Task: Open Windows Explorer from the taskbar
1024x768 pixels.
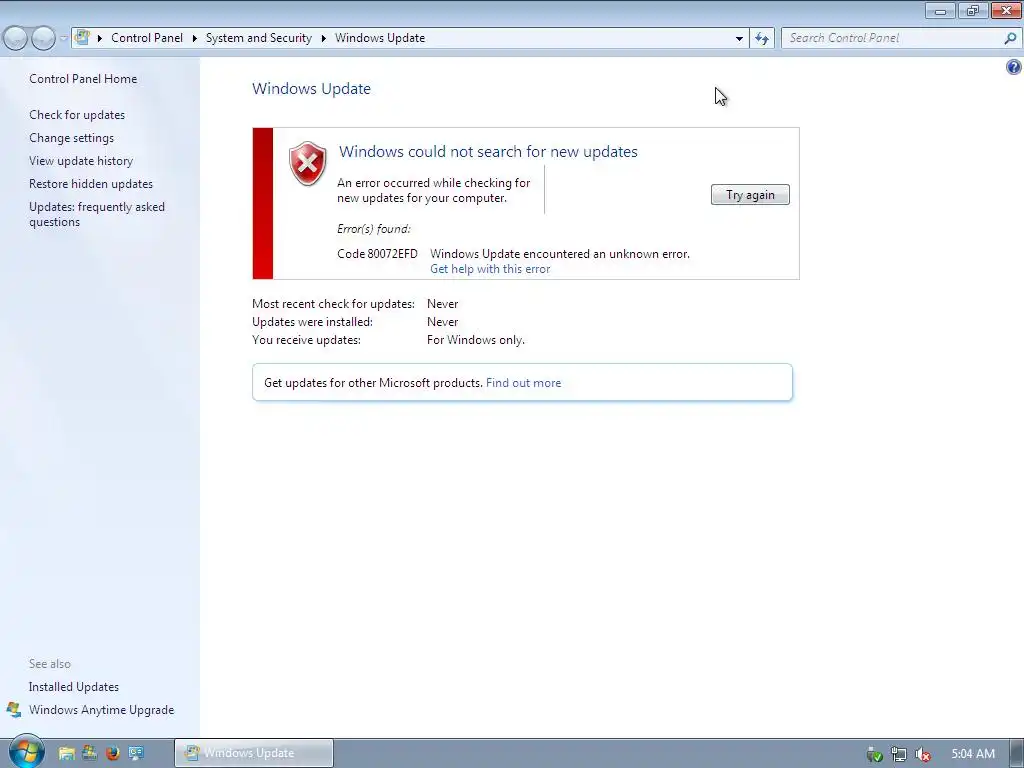Action: pos(66,753)
